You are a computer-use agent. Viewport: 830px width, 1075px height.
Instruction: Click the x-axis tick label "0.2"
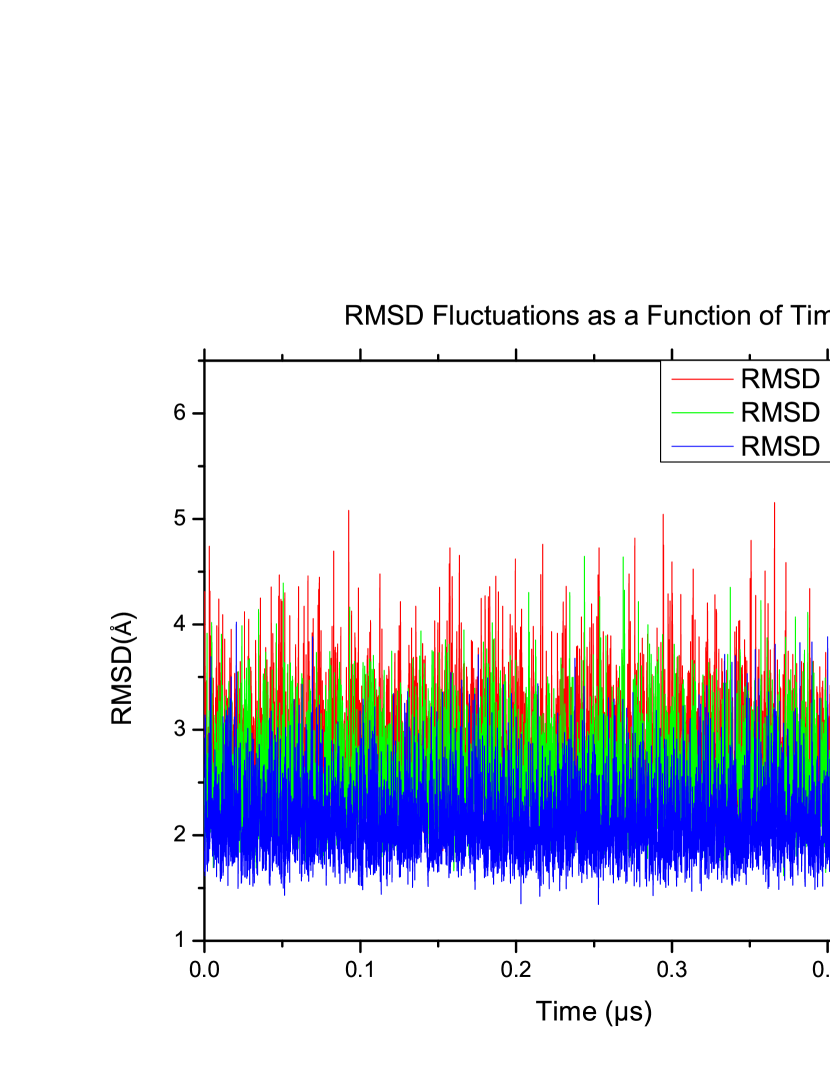pyautogui.click(x=516, y=969)
